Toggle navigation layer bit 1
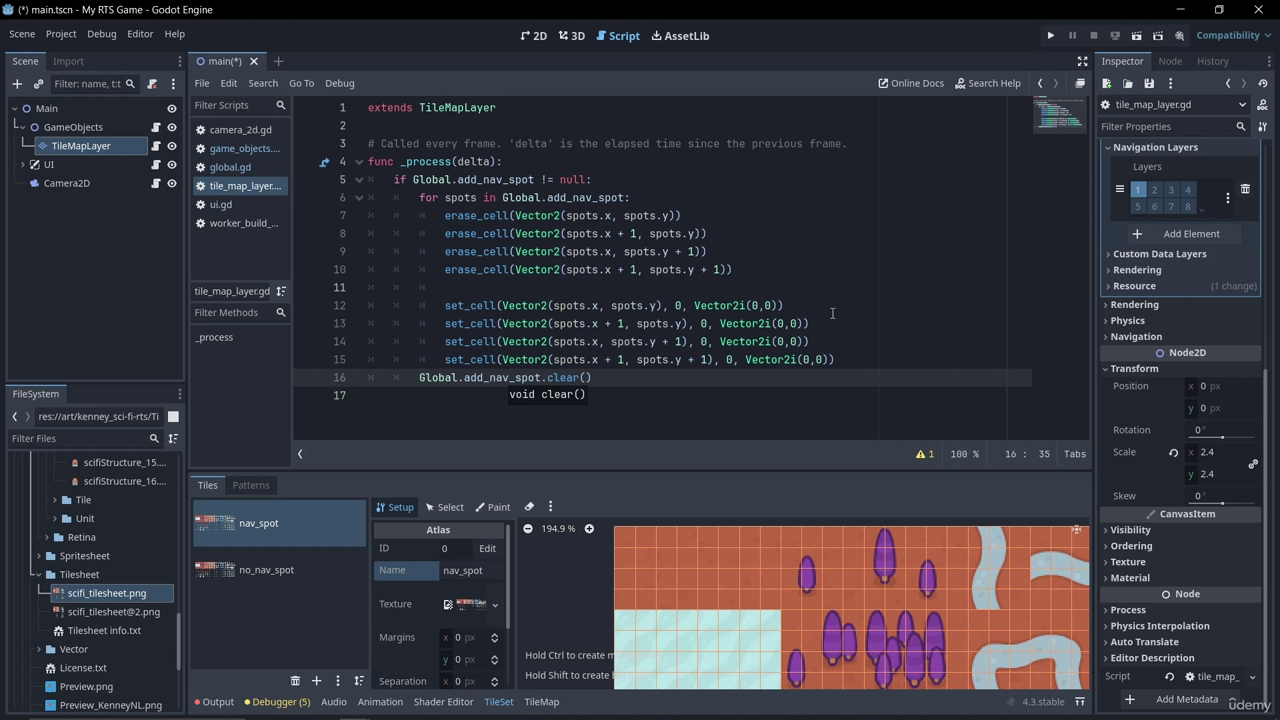This screenshot has width=1280, height=720. tap(1137, 190)
